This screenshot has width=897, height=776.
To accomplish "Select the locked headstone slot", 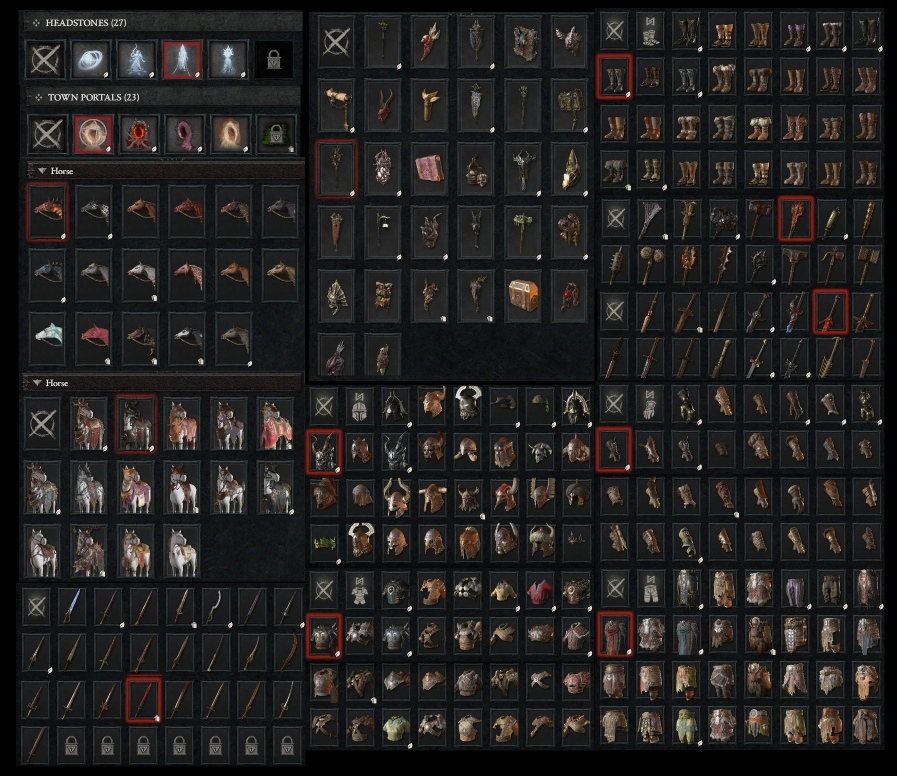I will tap(273, 60).
